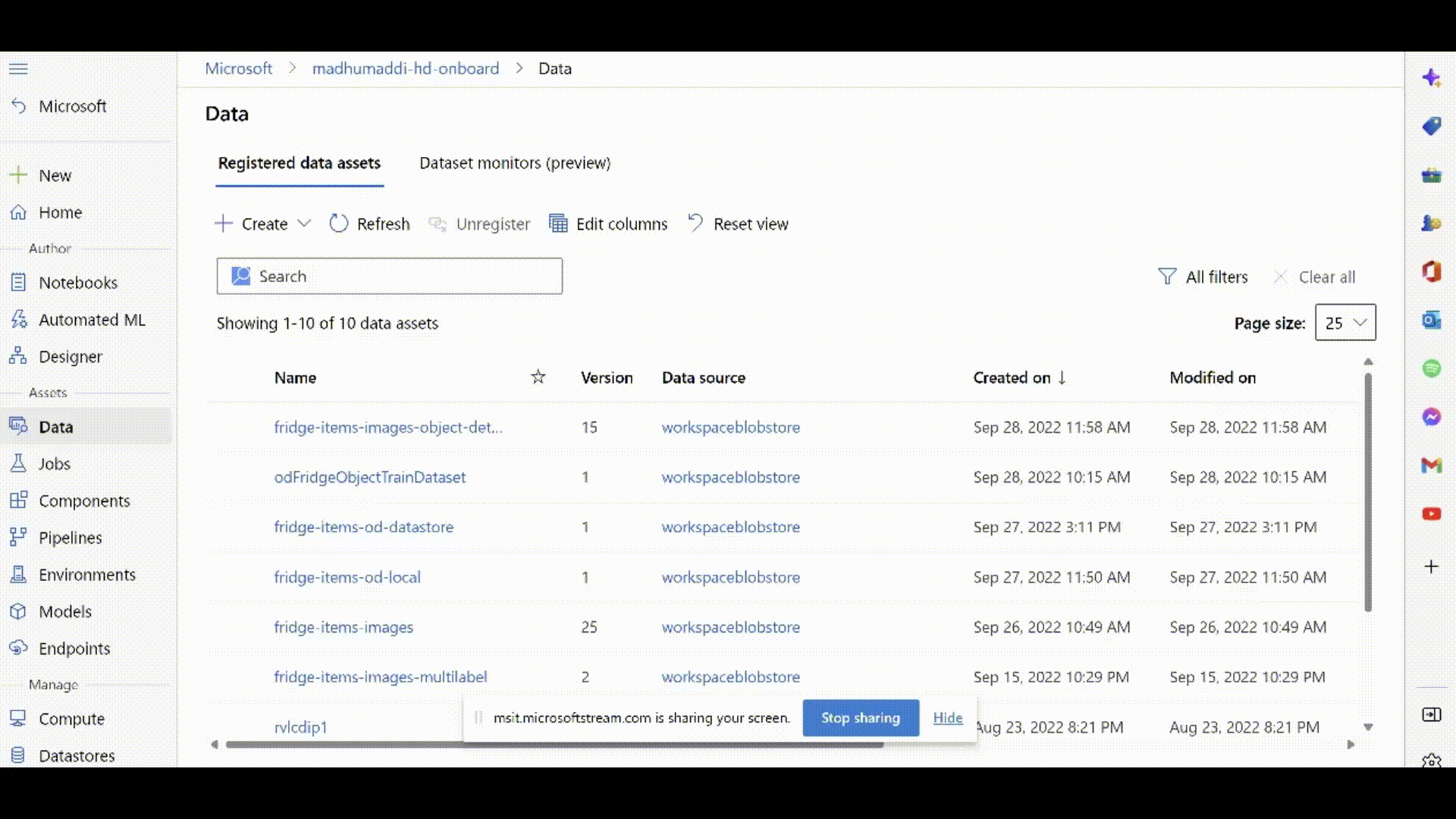
Task: Switch to Dataset monitors preview tab
Action: [515, 162]
